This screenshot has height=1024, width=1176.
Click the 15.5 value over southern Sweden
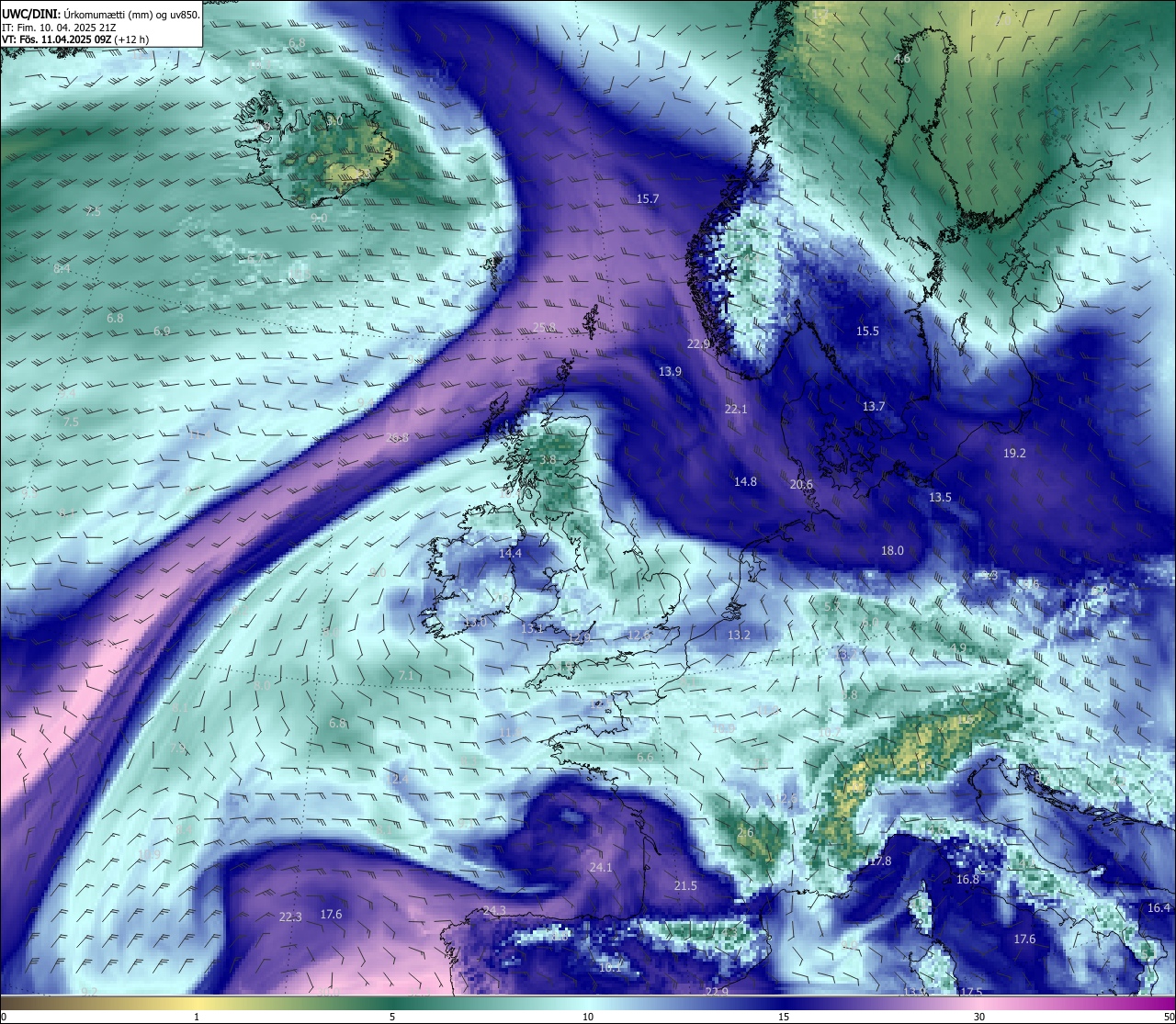867,331
